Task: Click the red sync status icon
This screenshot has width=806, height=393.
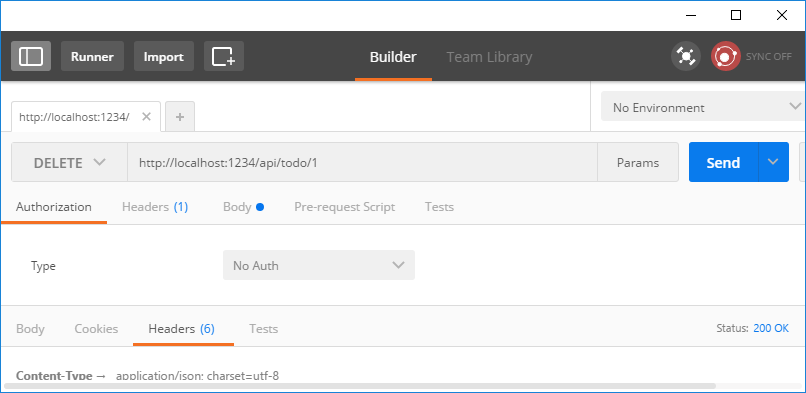Action: click(725, 56)
